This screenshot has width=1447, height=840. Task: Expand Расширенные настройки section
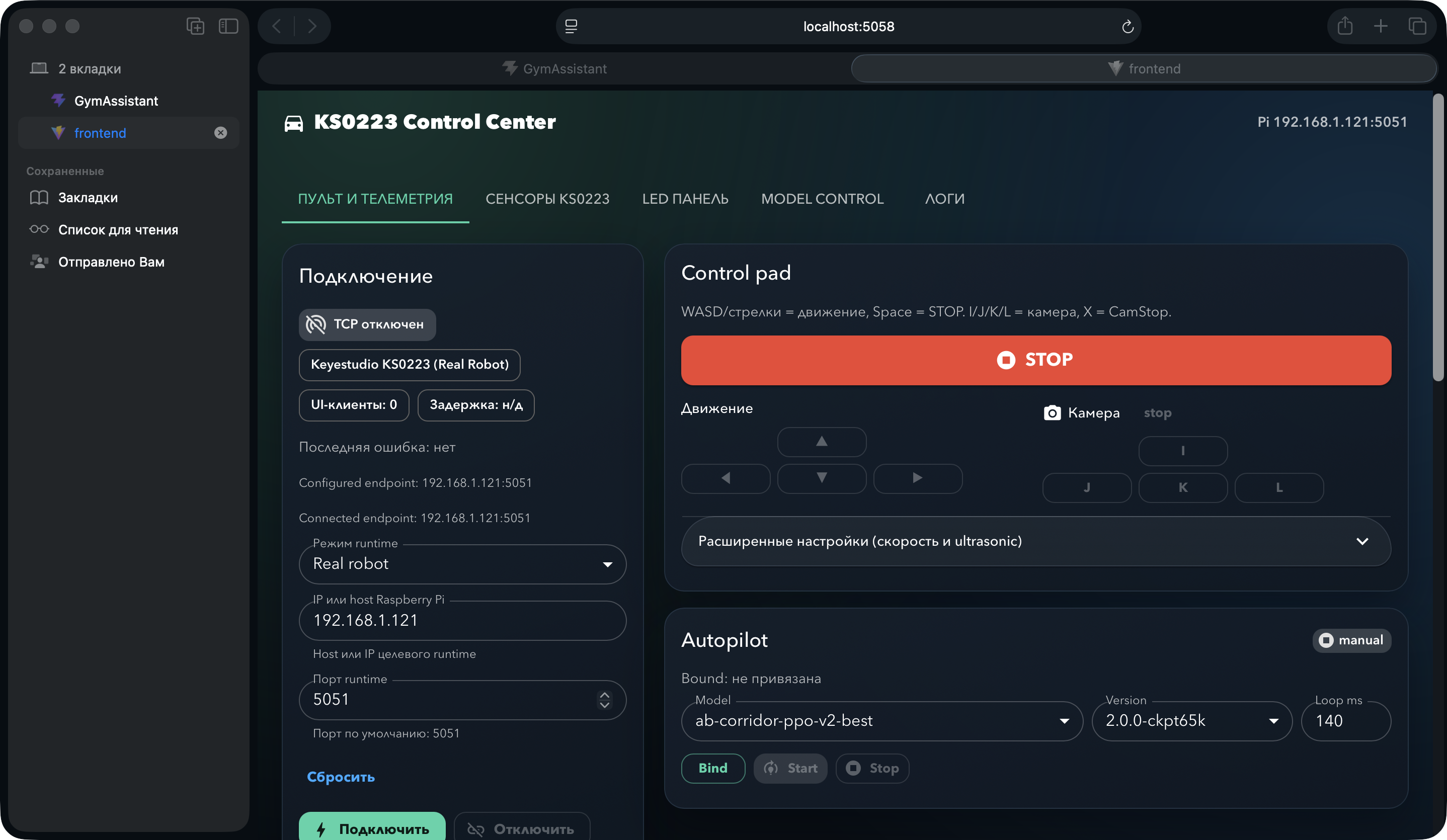click(1036, 541)
